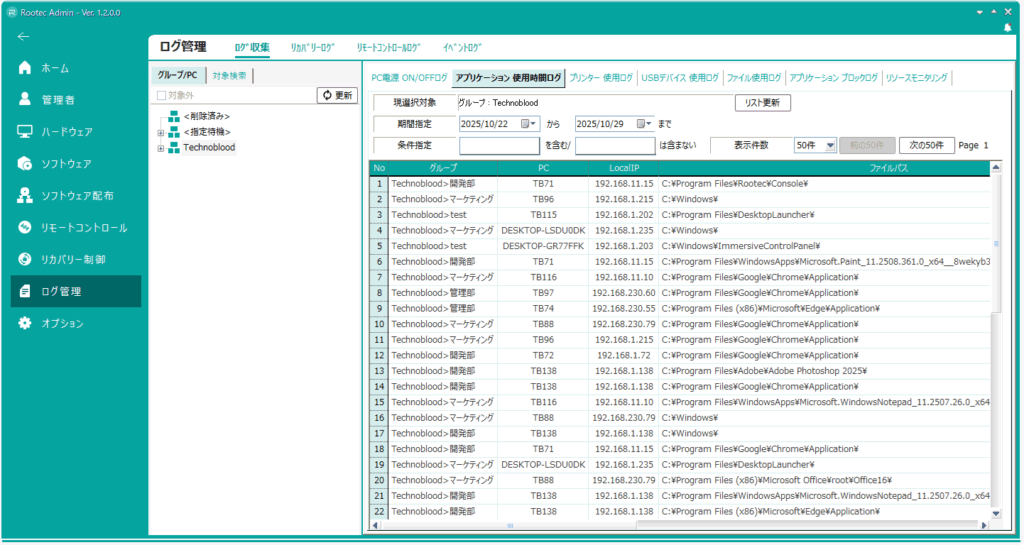This screenshot has width=1024, height=545.
Task: Open the ホーム home icon
Action: (x=26, y=68)
